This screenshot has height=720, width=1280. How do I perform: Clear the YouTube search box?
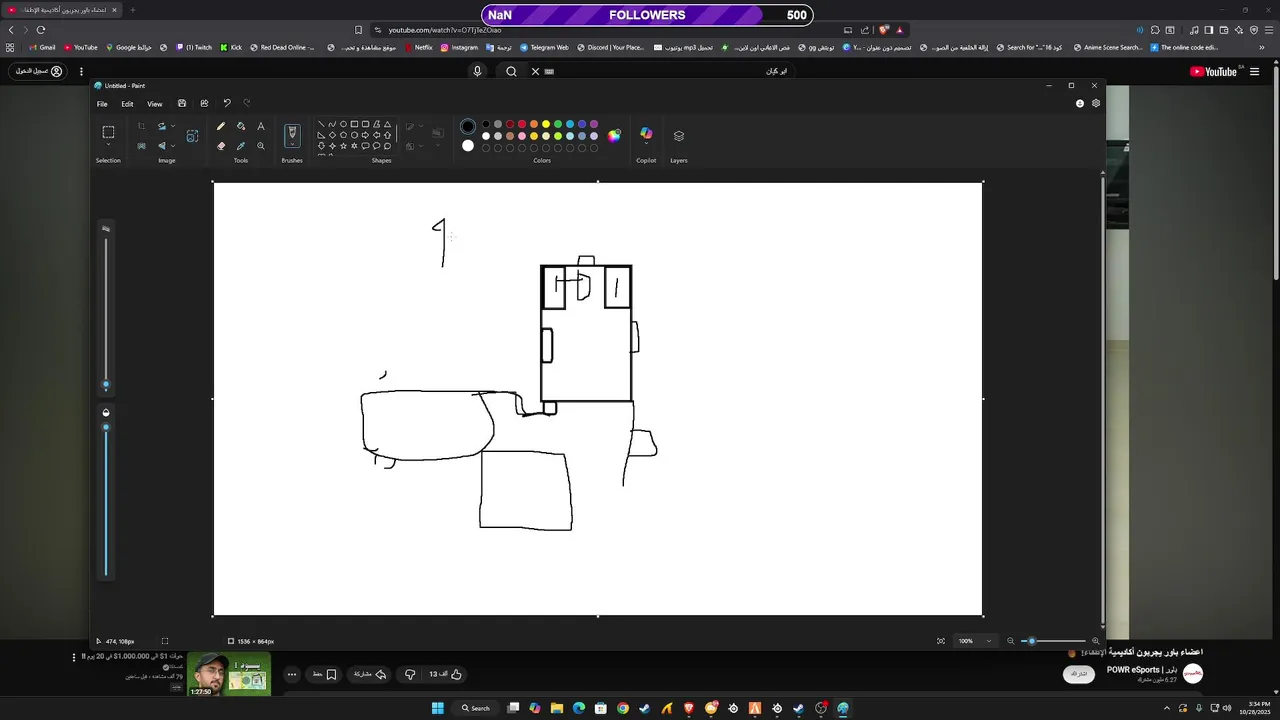[x=535, y=71]
